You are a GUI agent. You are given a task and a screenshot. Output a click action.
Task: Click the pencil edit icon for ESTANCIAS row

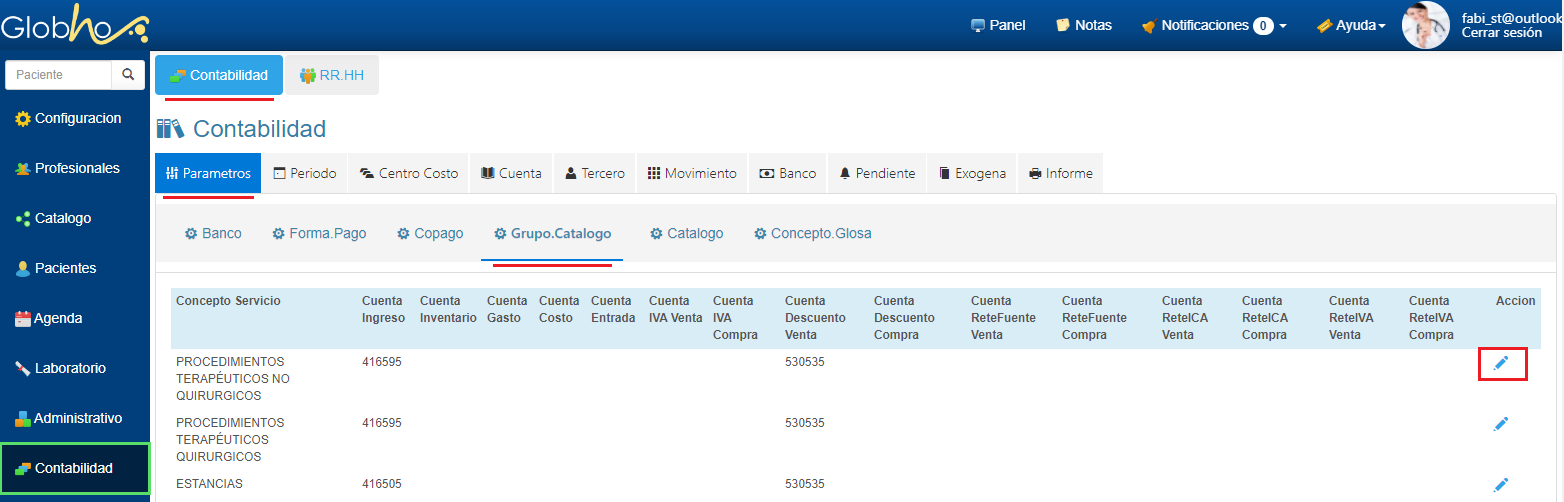[x=1500, y=485]
